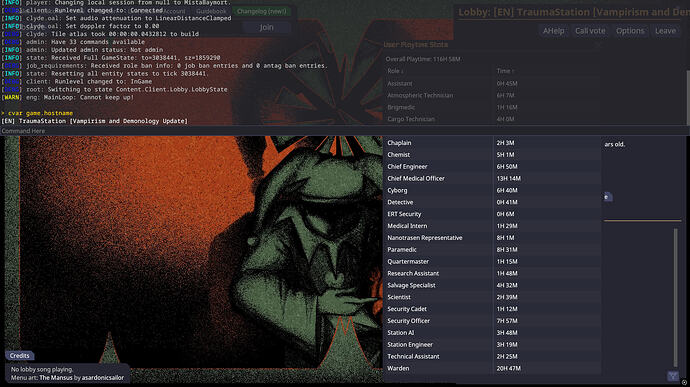Click the Lobby server title text
Image resolution: width=690 pixels, height=387 pixels.
point(574,12)
